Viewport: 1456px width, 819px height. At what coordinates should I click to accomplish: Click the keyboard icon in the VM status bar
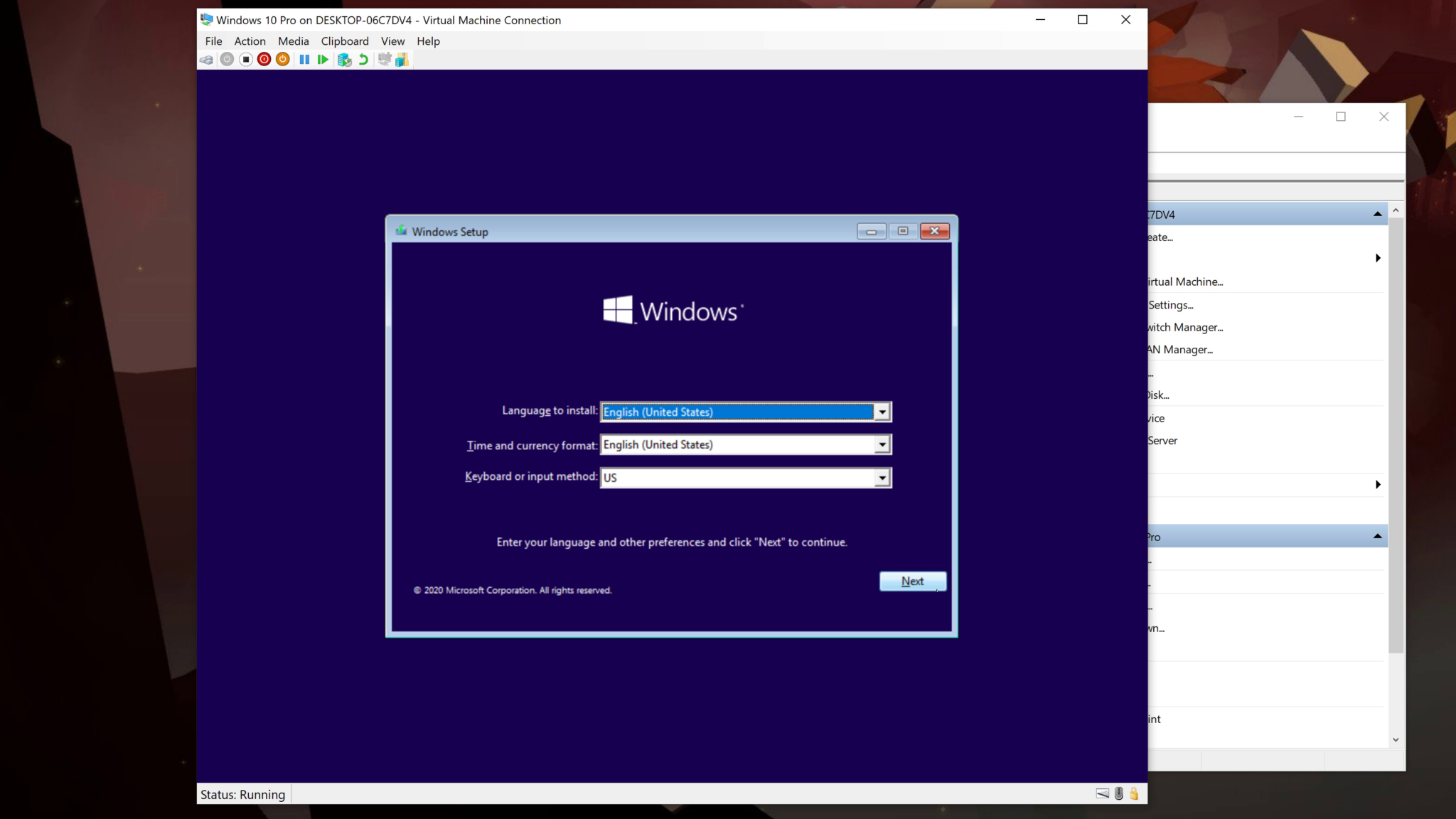(1103, 793)
